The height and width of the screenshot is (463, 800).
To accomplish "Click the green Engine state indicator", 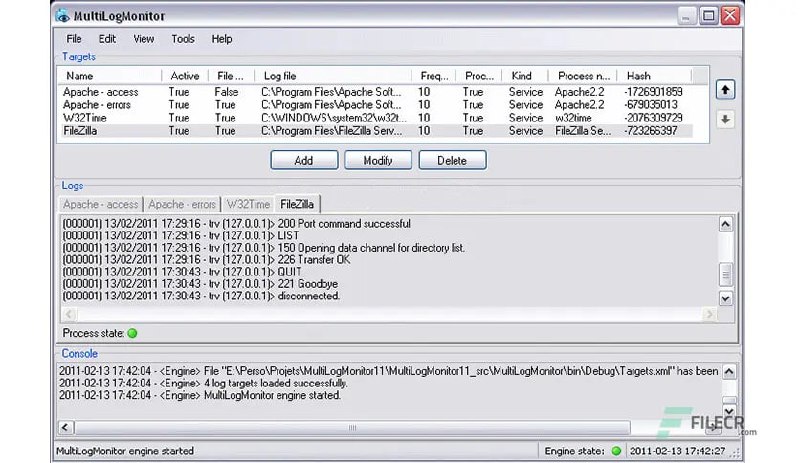I will point(616,451).
